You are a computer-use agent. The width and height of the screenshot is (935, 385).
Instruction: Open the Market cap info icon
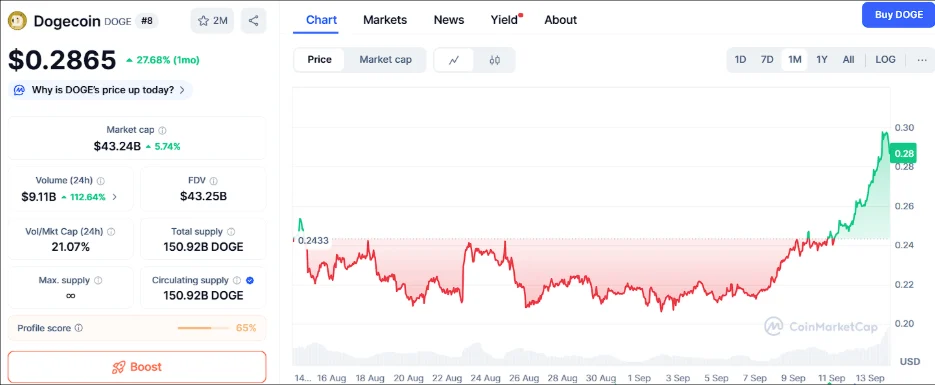(x=162, y=130)
